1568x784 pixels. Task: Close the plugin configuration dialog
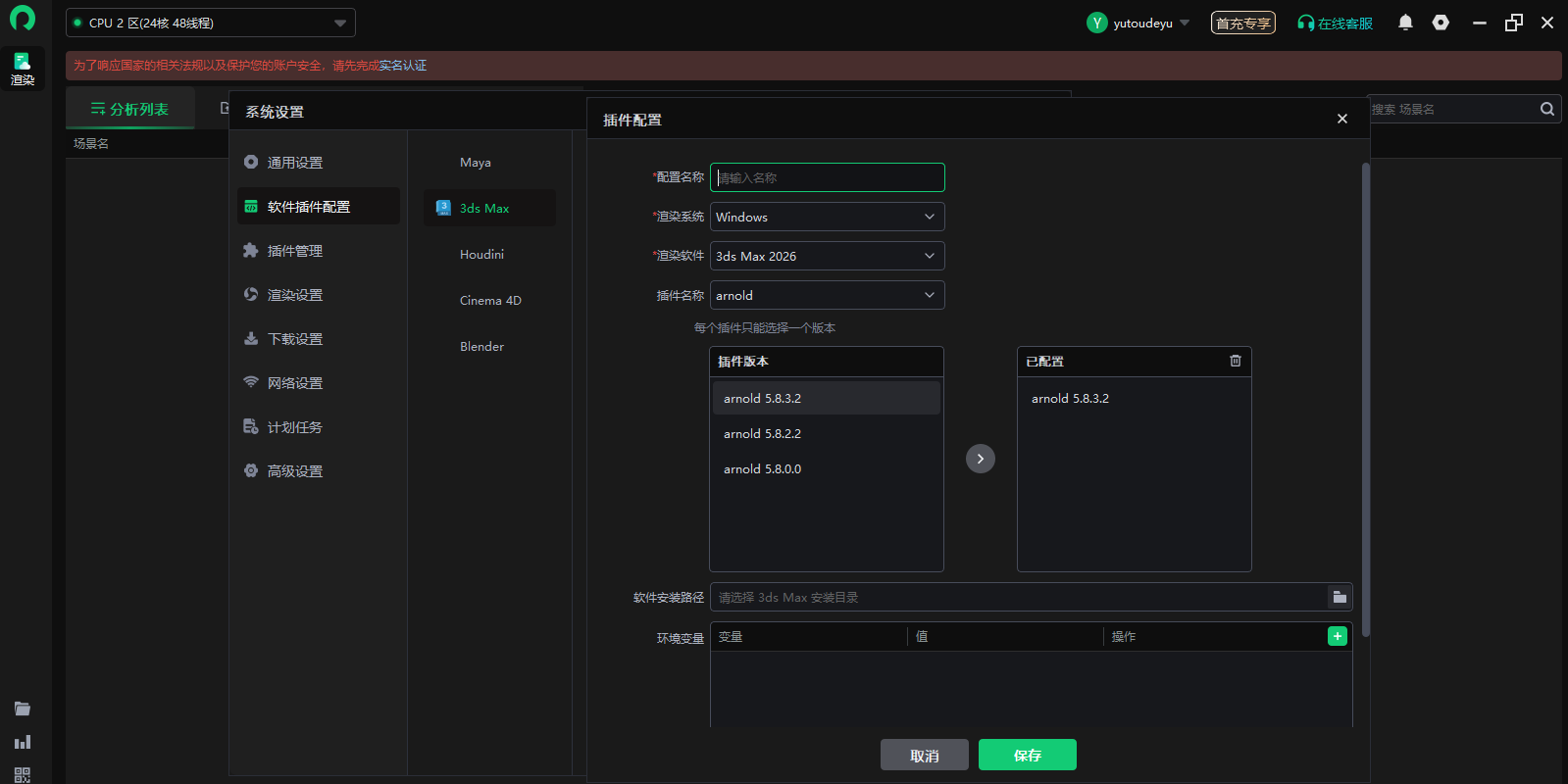pyautogui.click(x=1341, y=119)
